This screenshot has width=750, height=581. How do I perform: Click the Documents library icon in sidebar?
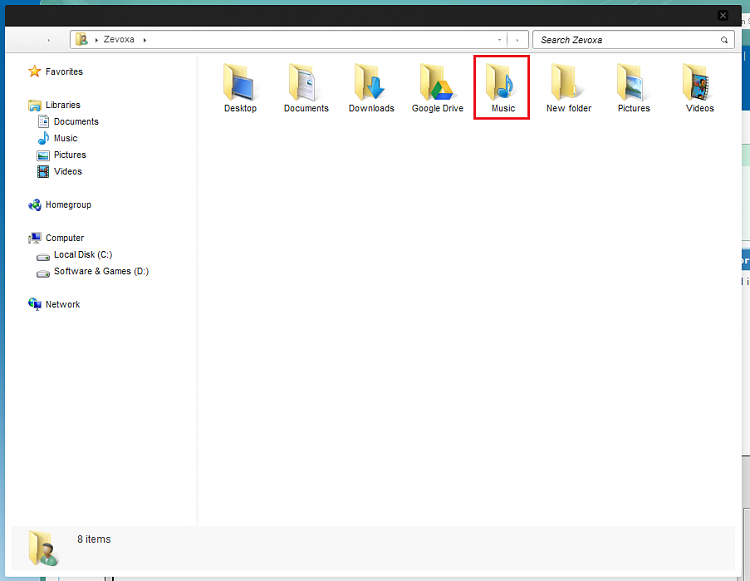pos(43,121)
